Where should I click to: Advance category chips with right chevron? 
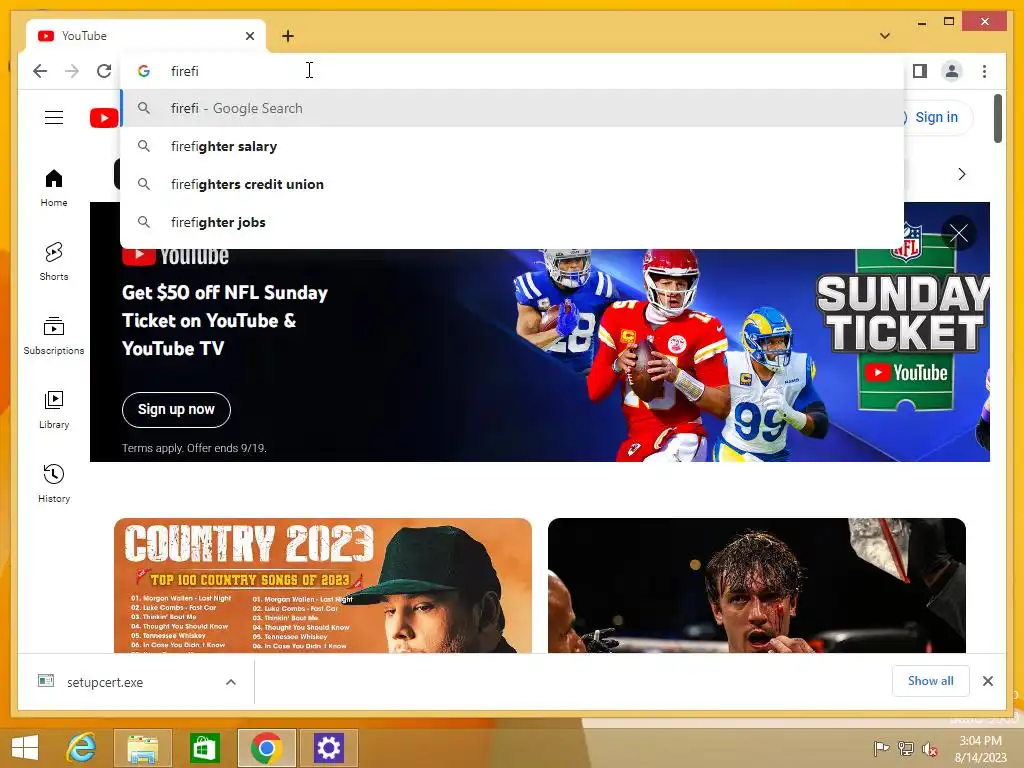[x=961, y=174]
